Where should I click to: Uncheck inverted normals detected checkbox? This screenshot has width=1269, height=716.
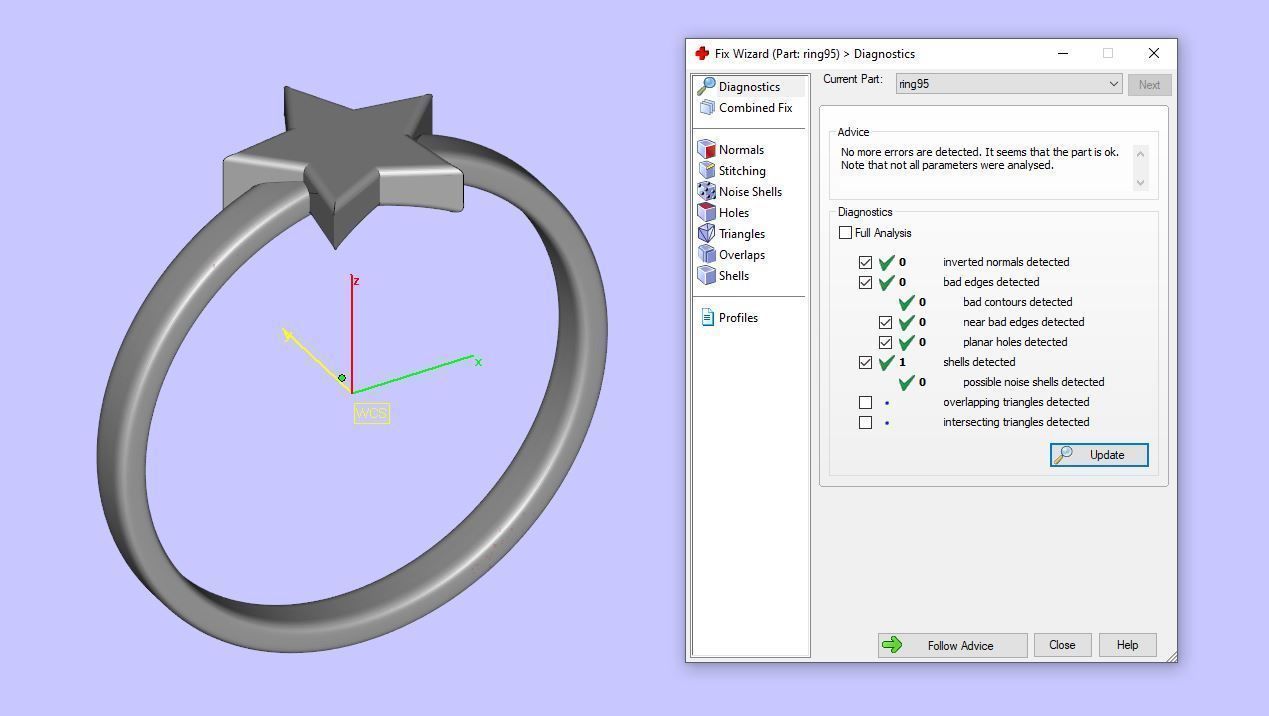pos(866,262)
